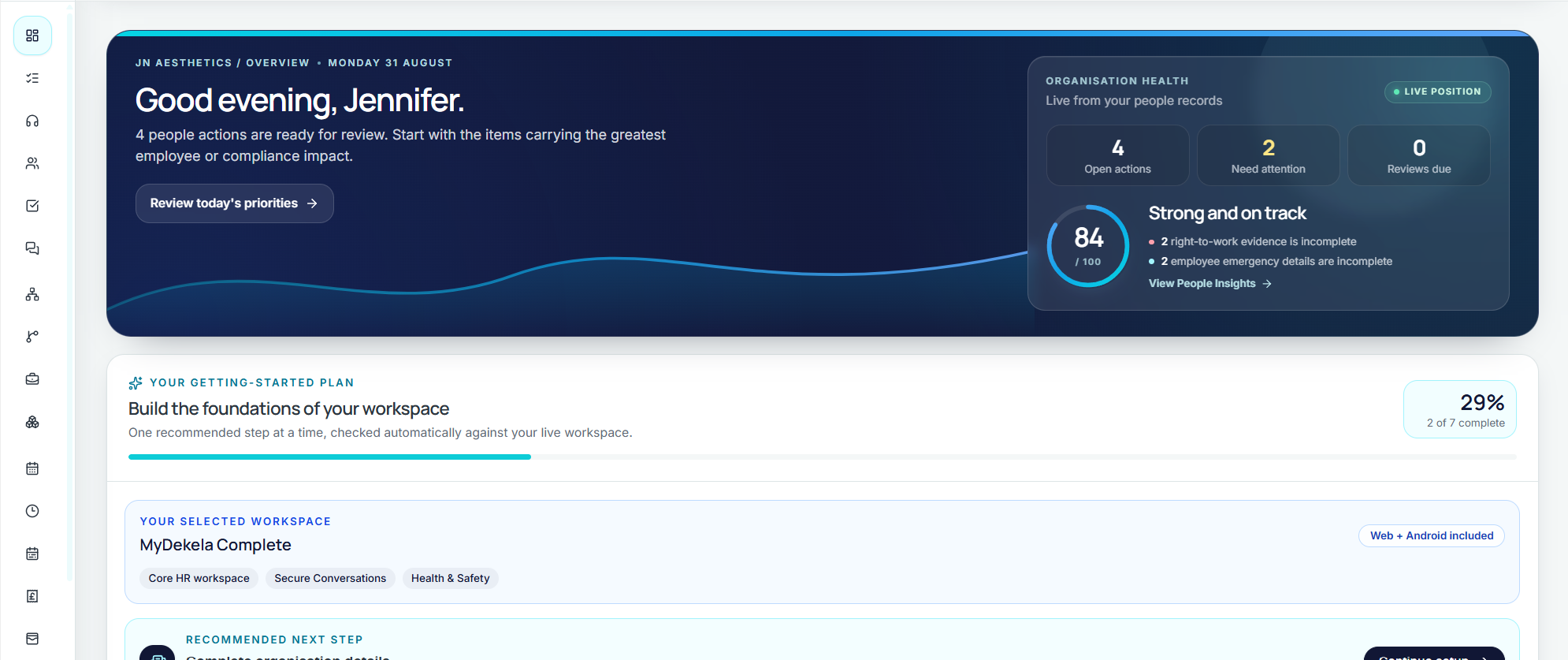The width and height of the screenshot is (1568, 660).
Task: Open the branch workflow sidebar icon
Action: [x=32, y=337]
